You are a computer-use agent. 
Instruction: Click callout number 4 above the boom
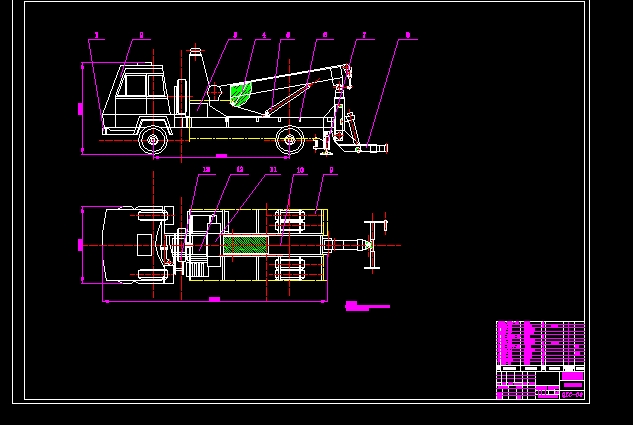(x=264, y=36)
